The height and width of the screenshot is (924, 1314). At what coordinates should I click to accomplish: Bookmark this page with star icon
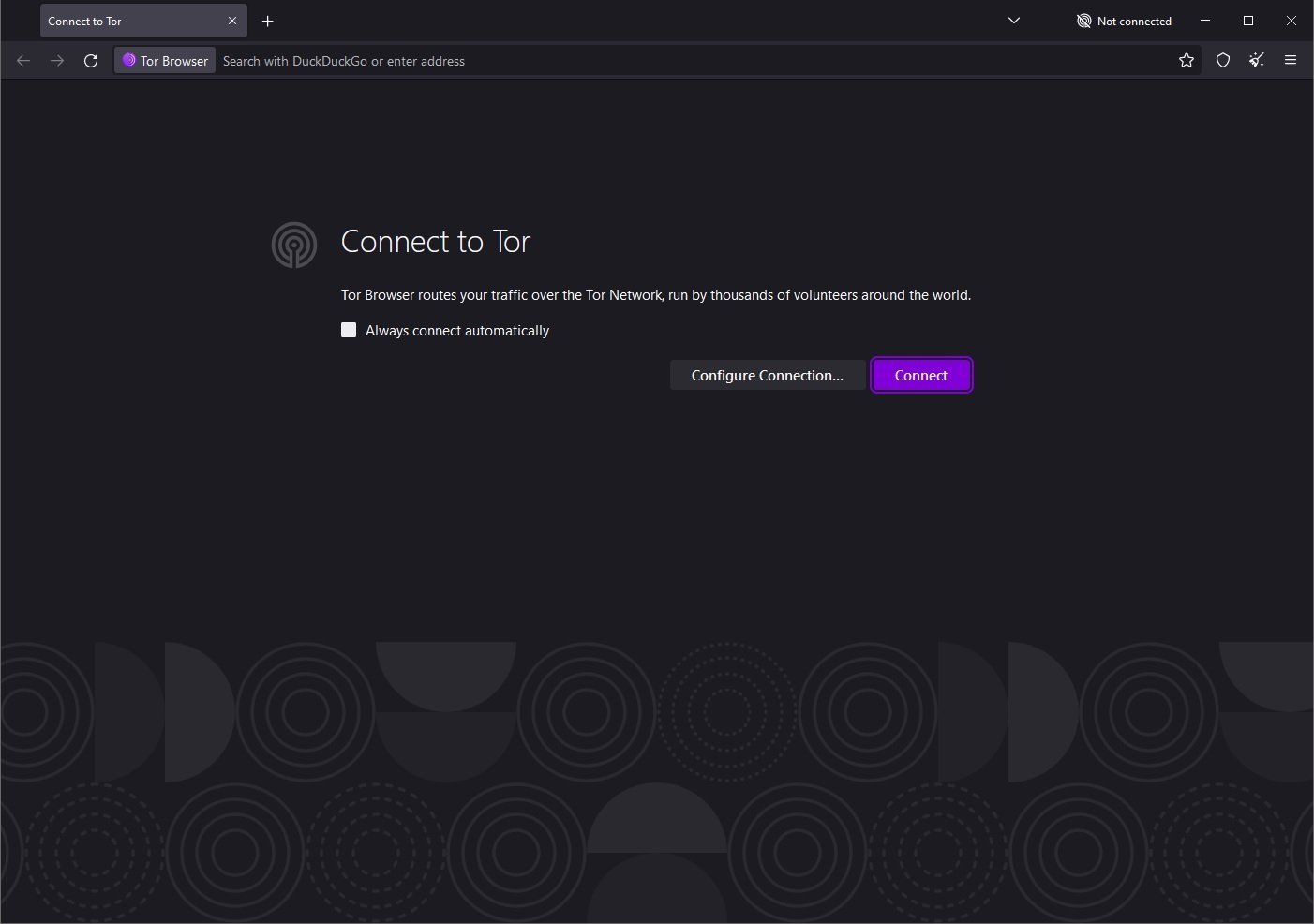point(1187,61)
